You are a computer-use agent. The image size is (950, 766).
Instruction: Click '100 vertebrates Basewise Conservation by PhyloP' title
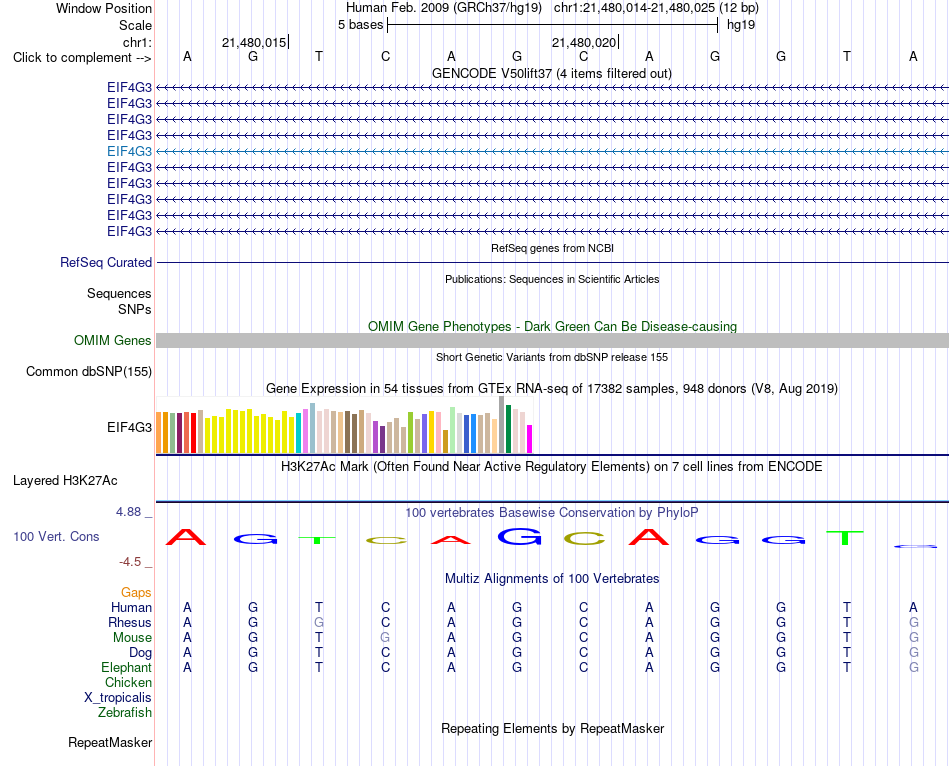552,513
